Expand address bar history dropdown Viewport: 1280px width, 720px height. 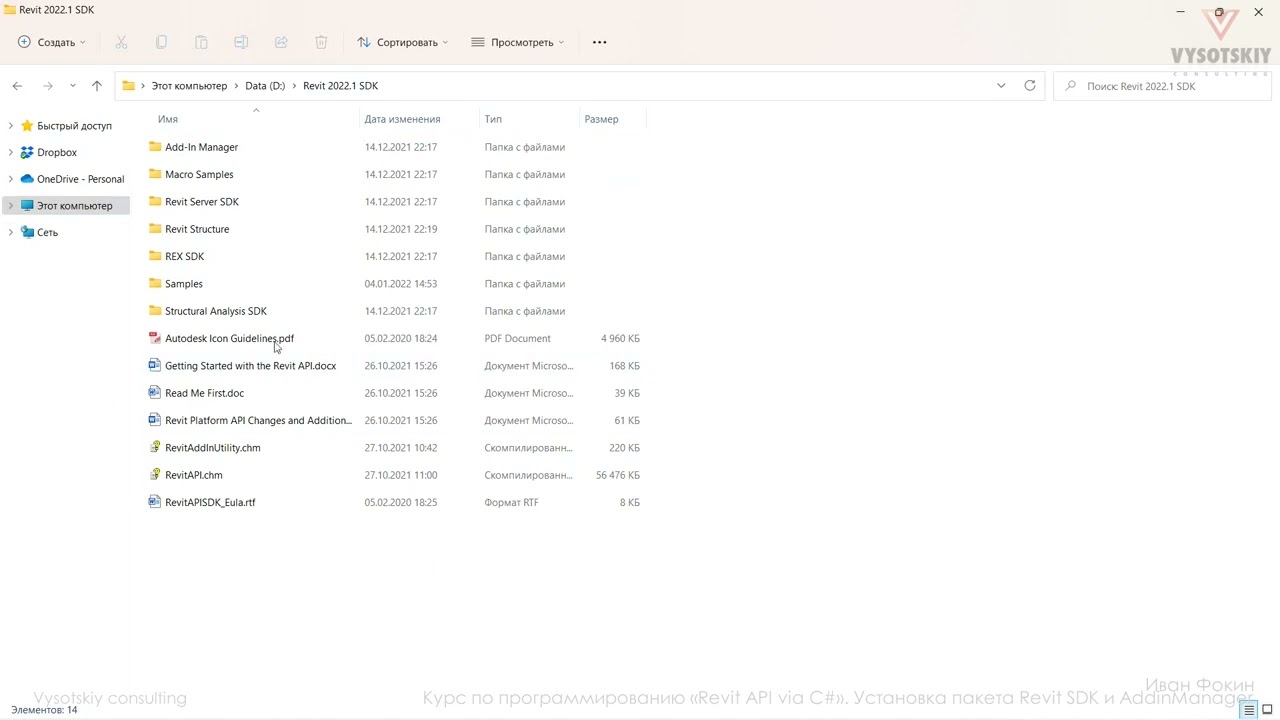(x=1001, y=85)
